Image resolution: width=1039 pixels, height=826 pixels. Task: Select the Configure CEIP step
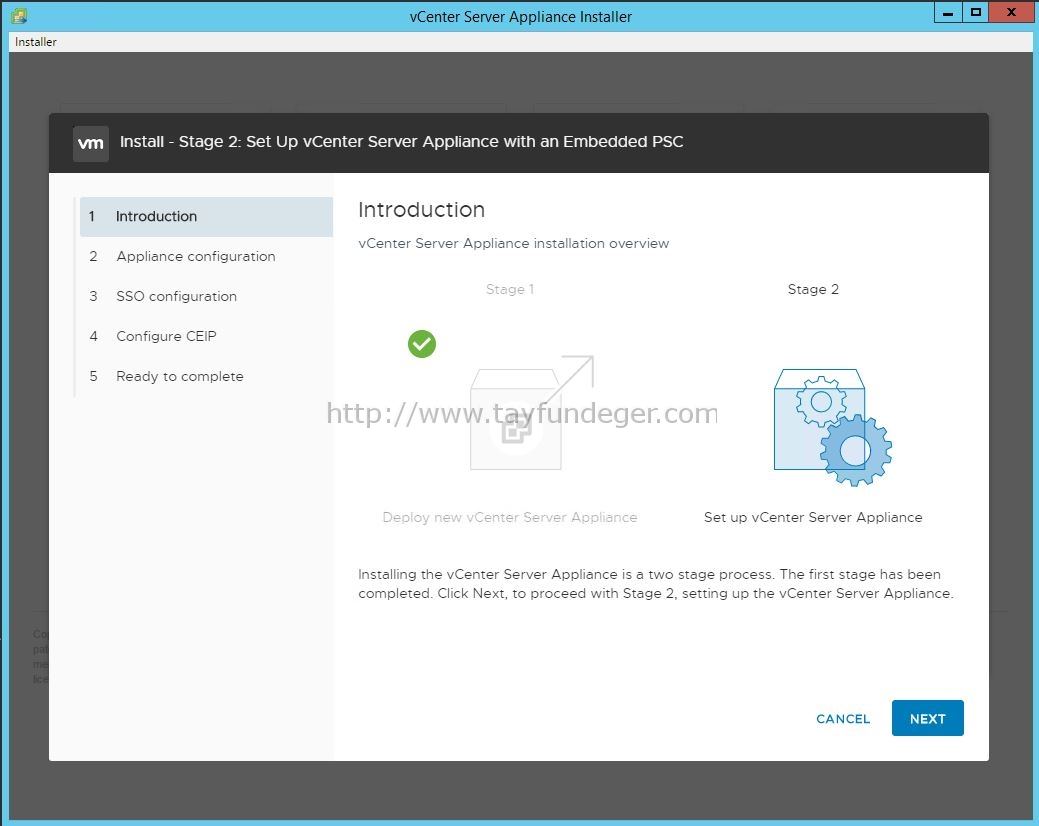point(206,336)
